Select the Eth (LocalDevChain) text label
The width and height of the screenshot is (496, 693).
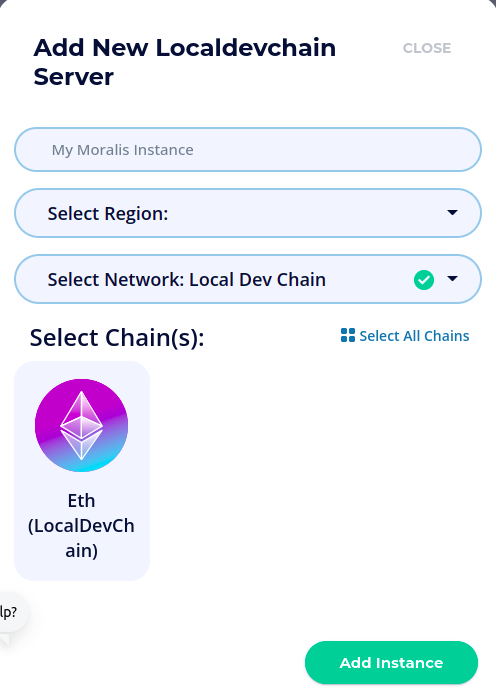(x=81, y=525)
